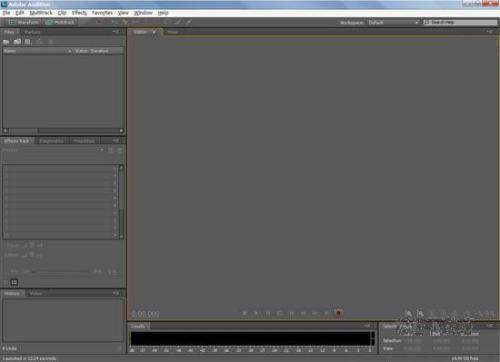Image resolution: width=500 pixels, height=362 pixels.
Task: Click the process list icon beside power button
Action: 14,283
